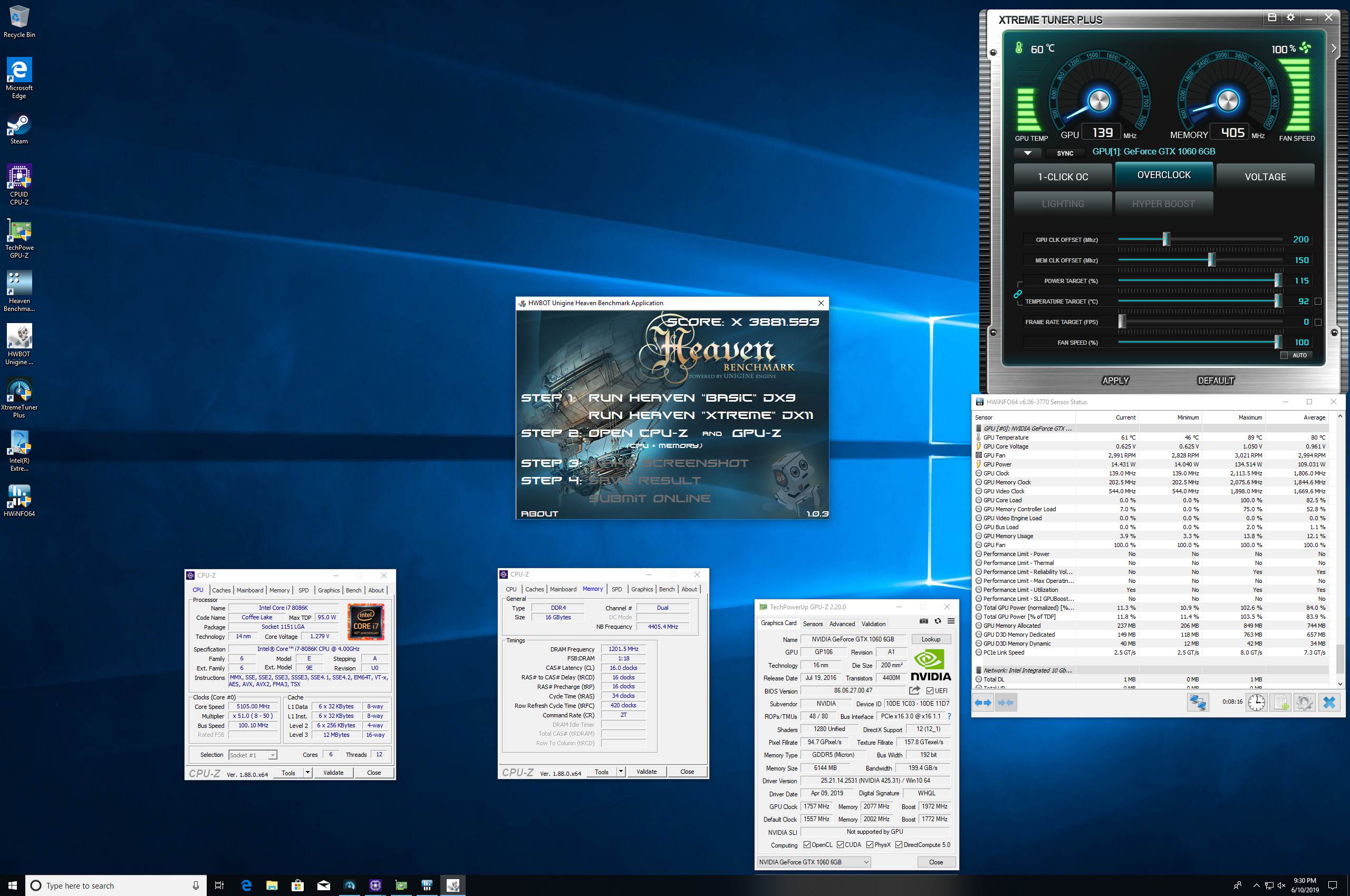Adjust the POWER TARGET slider handle

point(1277,280)
